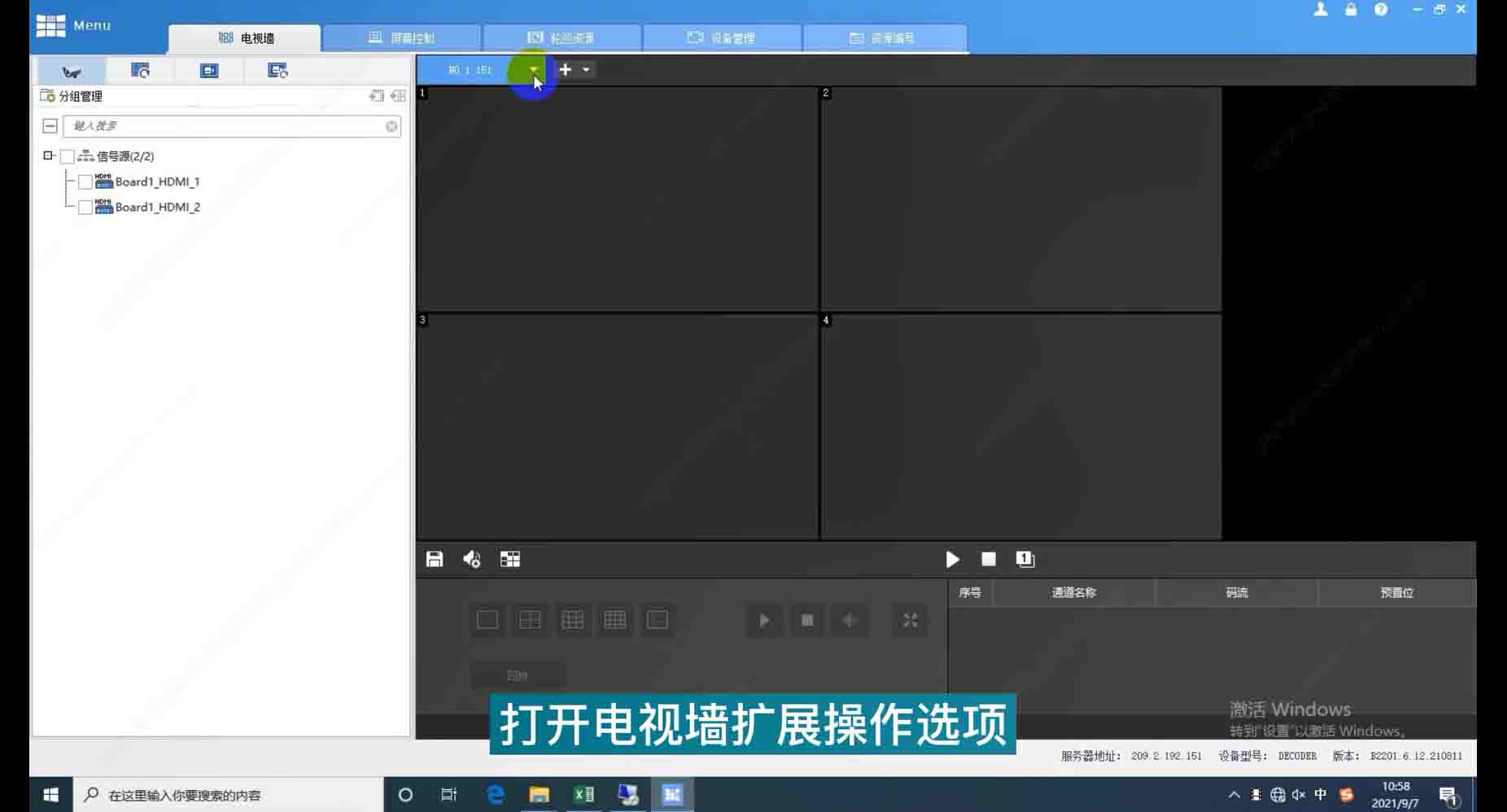Select video wall window 2
Image resolution: width=1507 pixels, height=812 pixels.
[x=1021, y=199]
